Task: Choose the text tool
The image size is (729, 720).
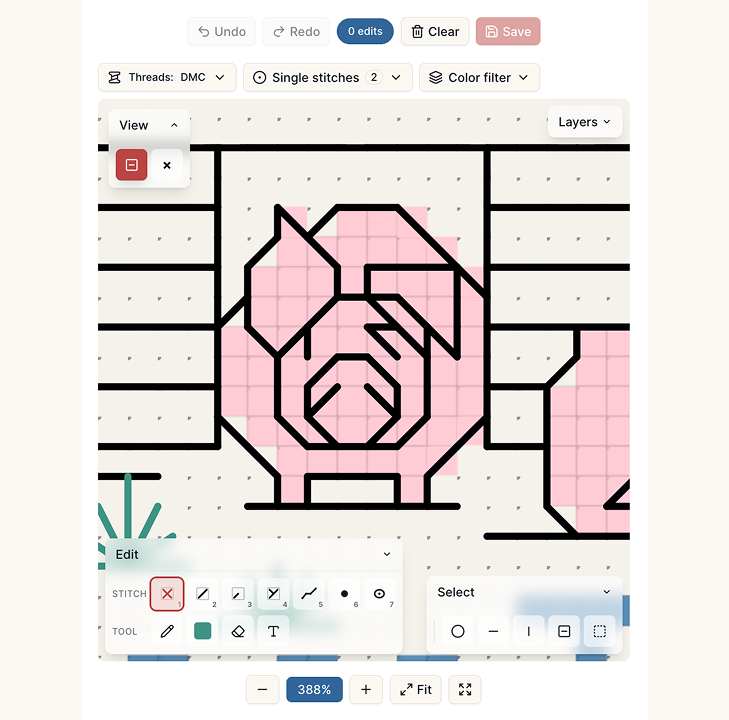Action: (x=273, y=631)
